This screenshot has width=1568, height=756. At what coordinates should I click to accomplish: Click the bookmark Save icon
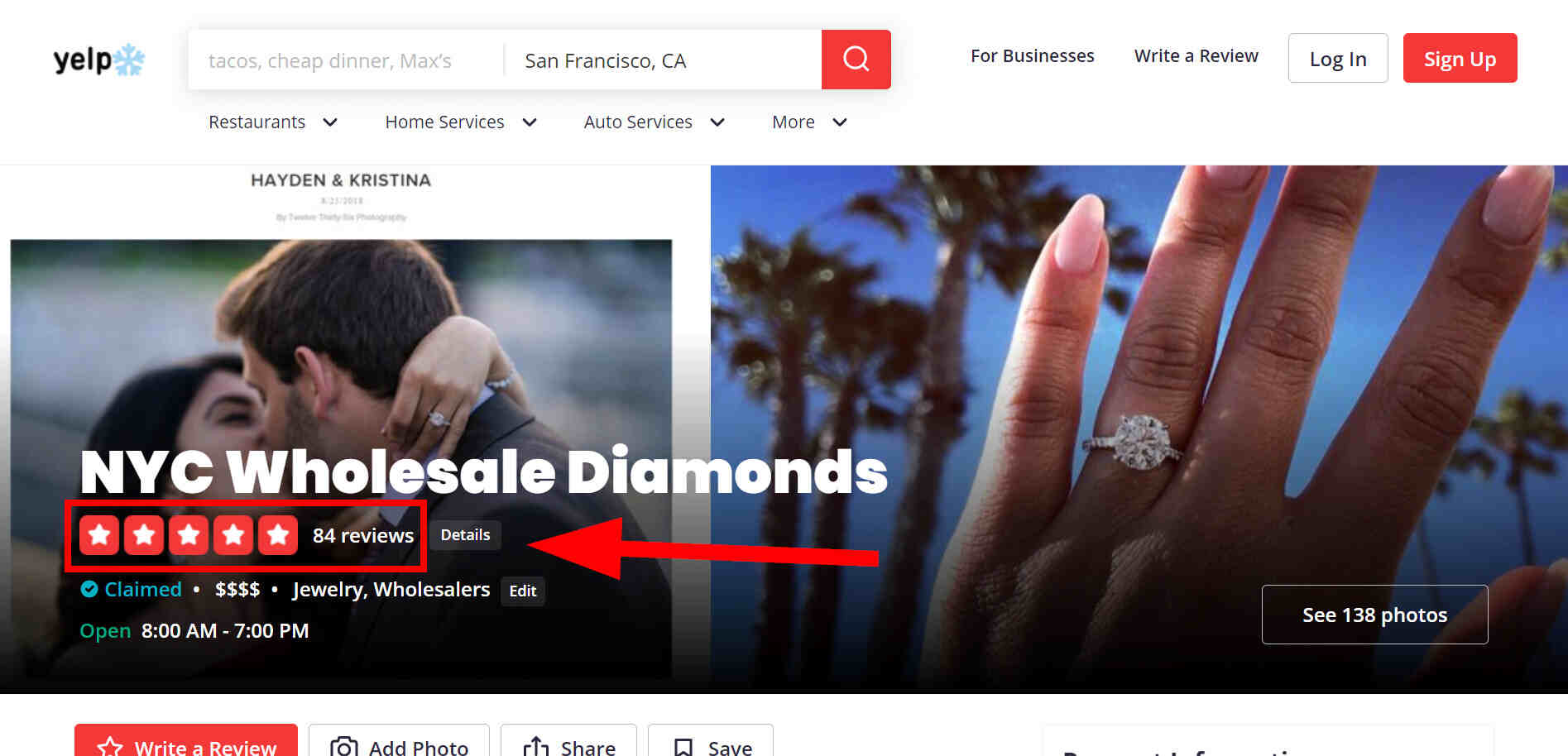683,748
